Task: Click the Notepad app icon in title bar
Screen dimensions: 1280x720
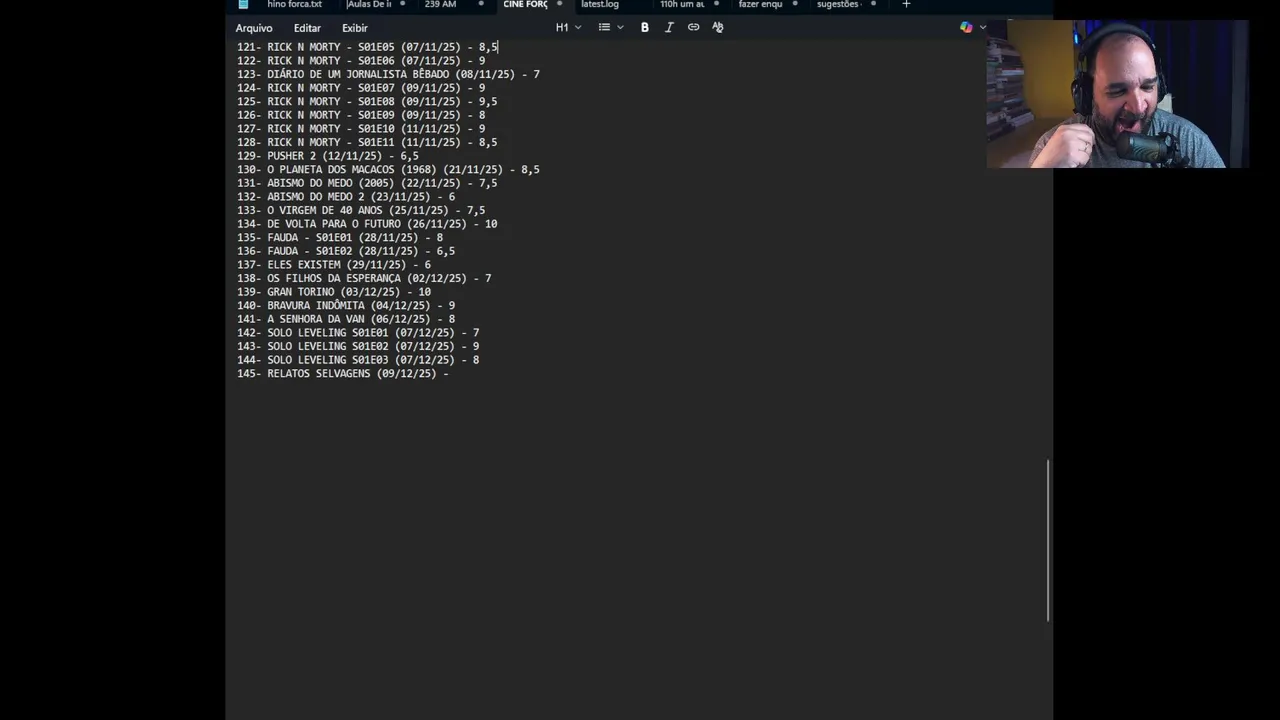Action: (243, 5)
